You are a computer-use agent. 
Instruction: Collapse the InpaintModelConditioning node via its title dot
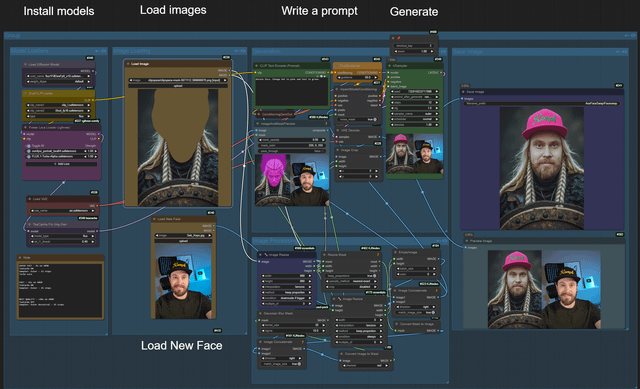pos(337,89)
